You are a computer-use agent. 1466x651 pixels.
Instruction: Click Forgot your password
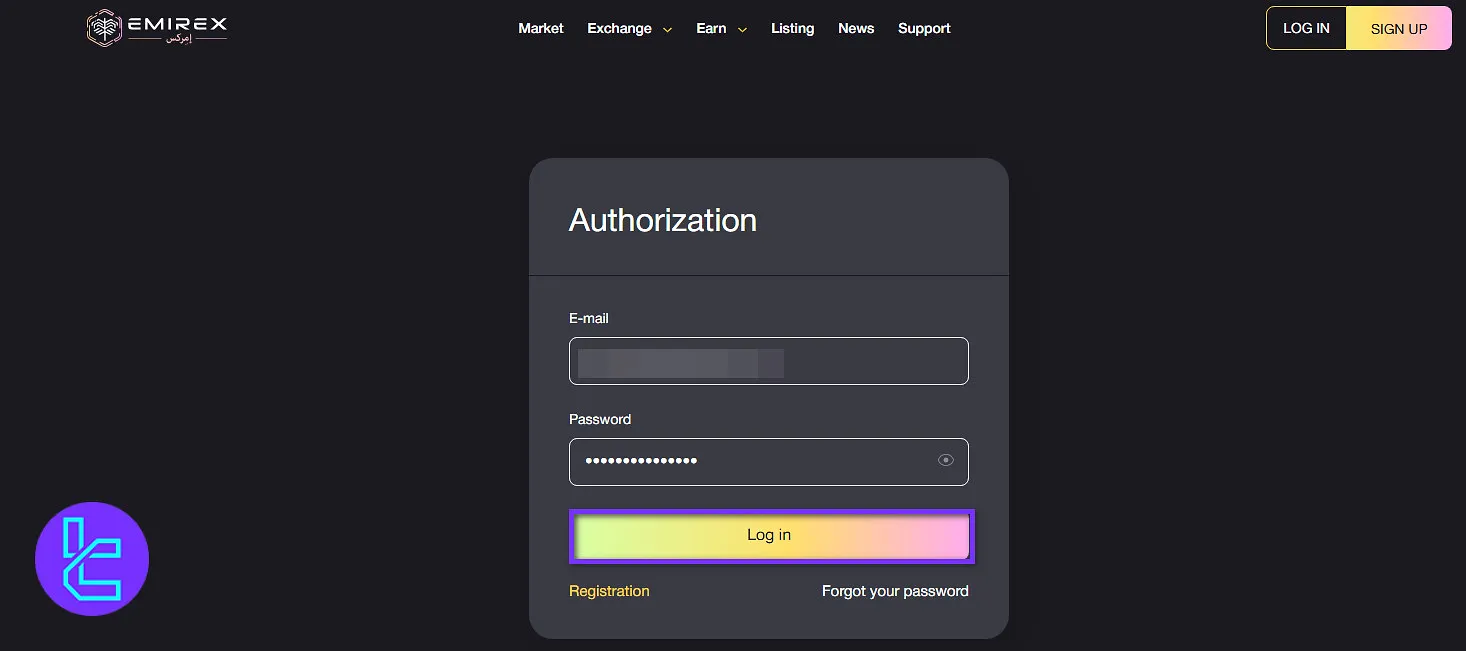[x=894, y=591]
